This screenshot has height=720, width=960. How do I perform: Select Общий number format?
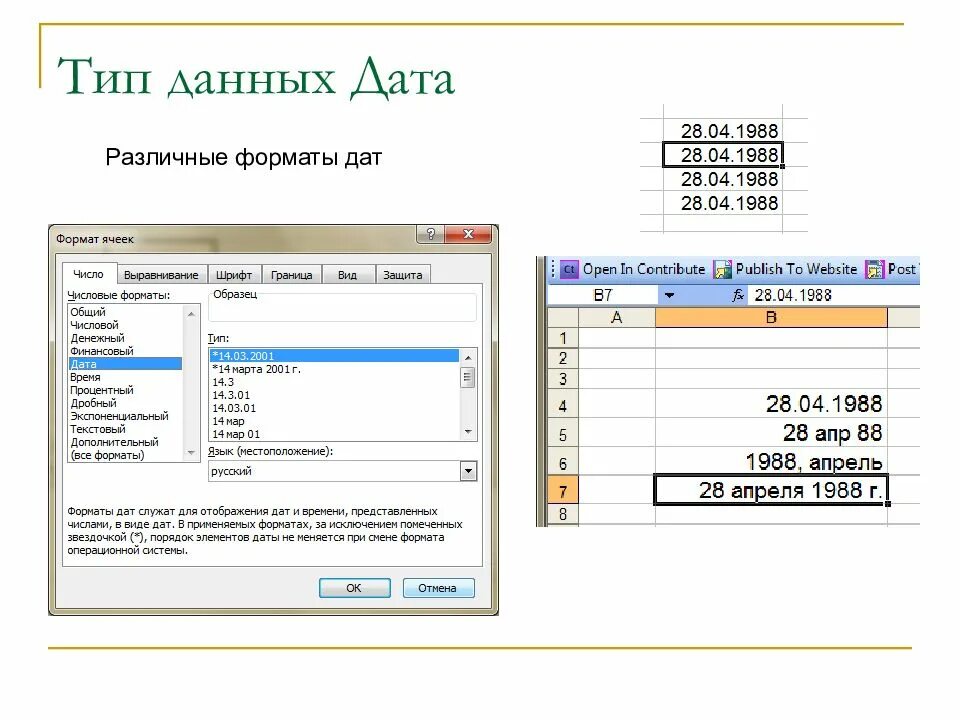(x=126, y=312)
